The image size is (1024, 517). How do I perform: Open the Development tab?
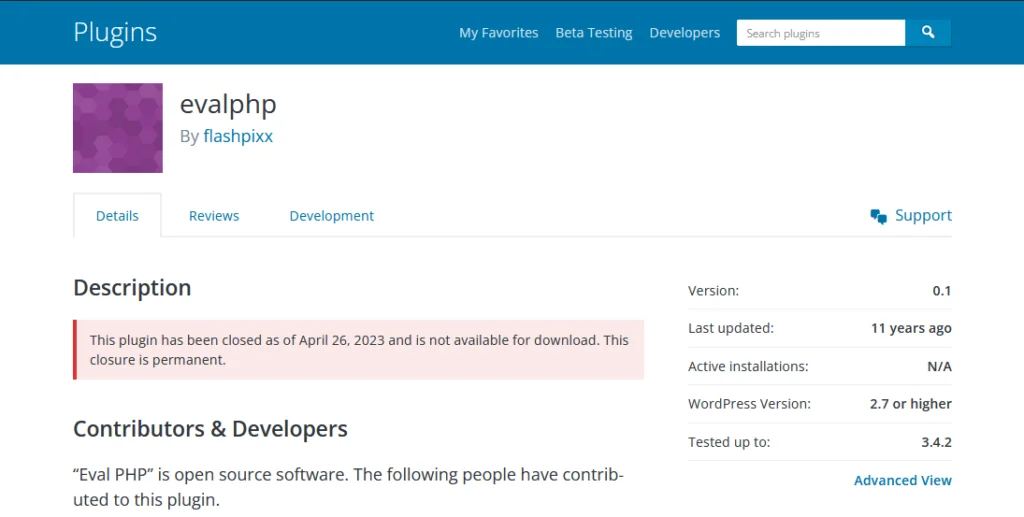coord(332,215)
